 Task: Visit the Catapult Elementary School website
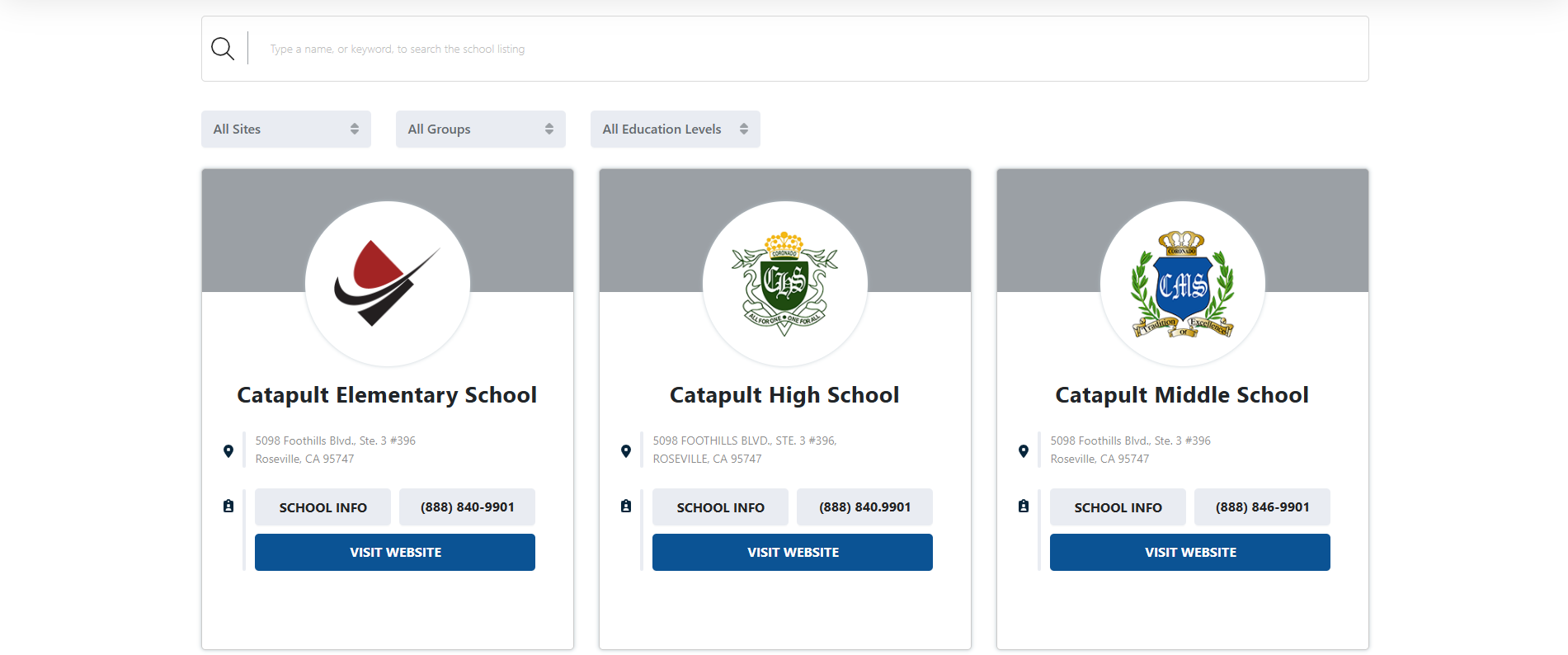pyautogui.click(x=395, y=553)
